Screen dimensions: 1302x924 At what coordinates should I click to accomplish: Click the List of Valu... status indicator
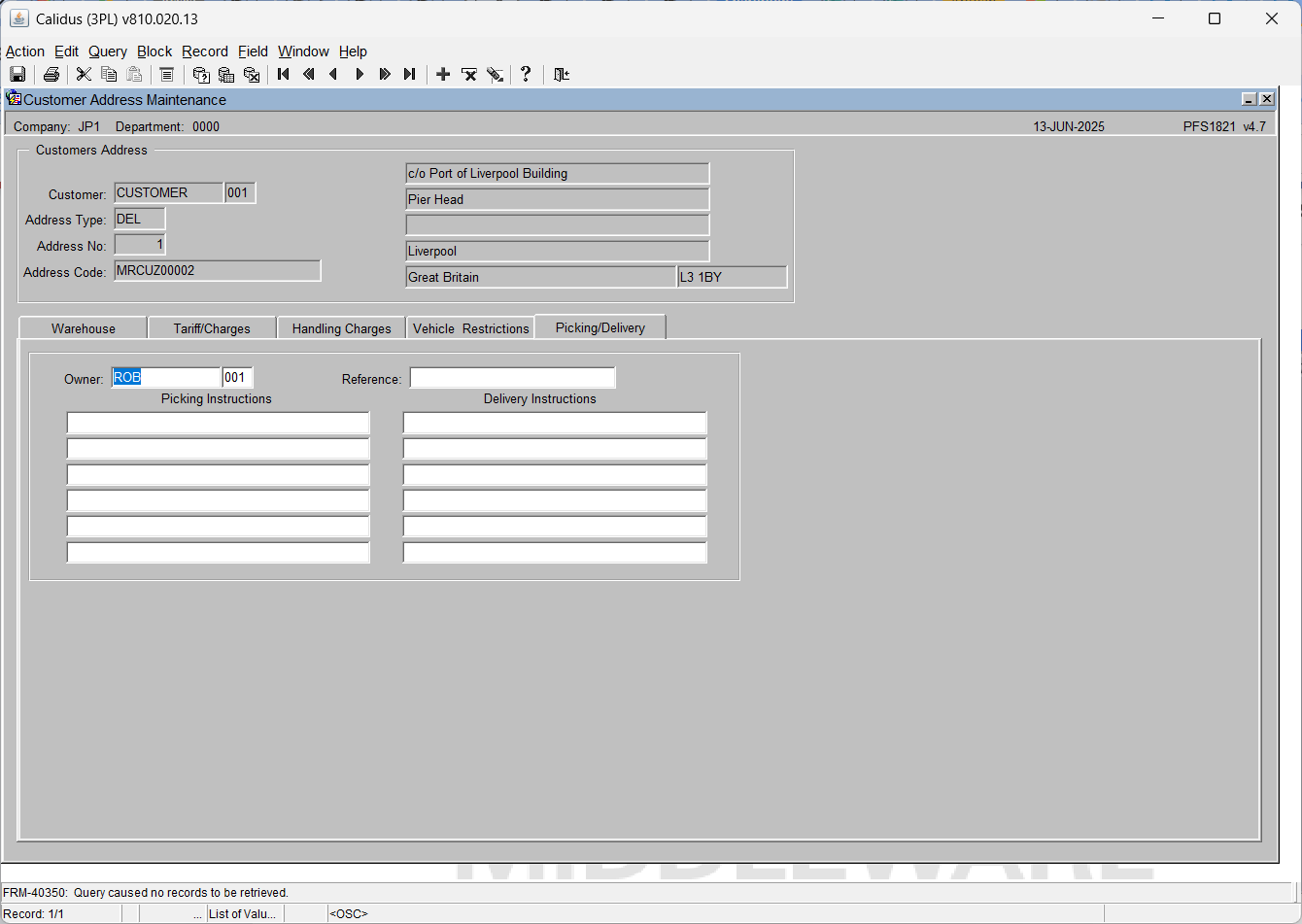[243, 914]
